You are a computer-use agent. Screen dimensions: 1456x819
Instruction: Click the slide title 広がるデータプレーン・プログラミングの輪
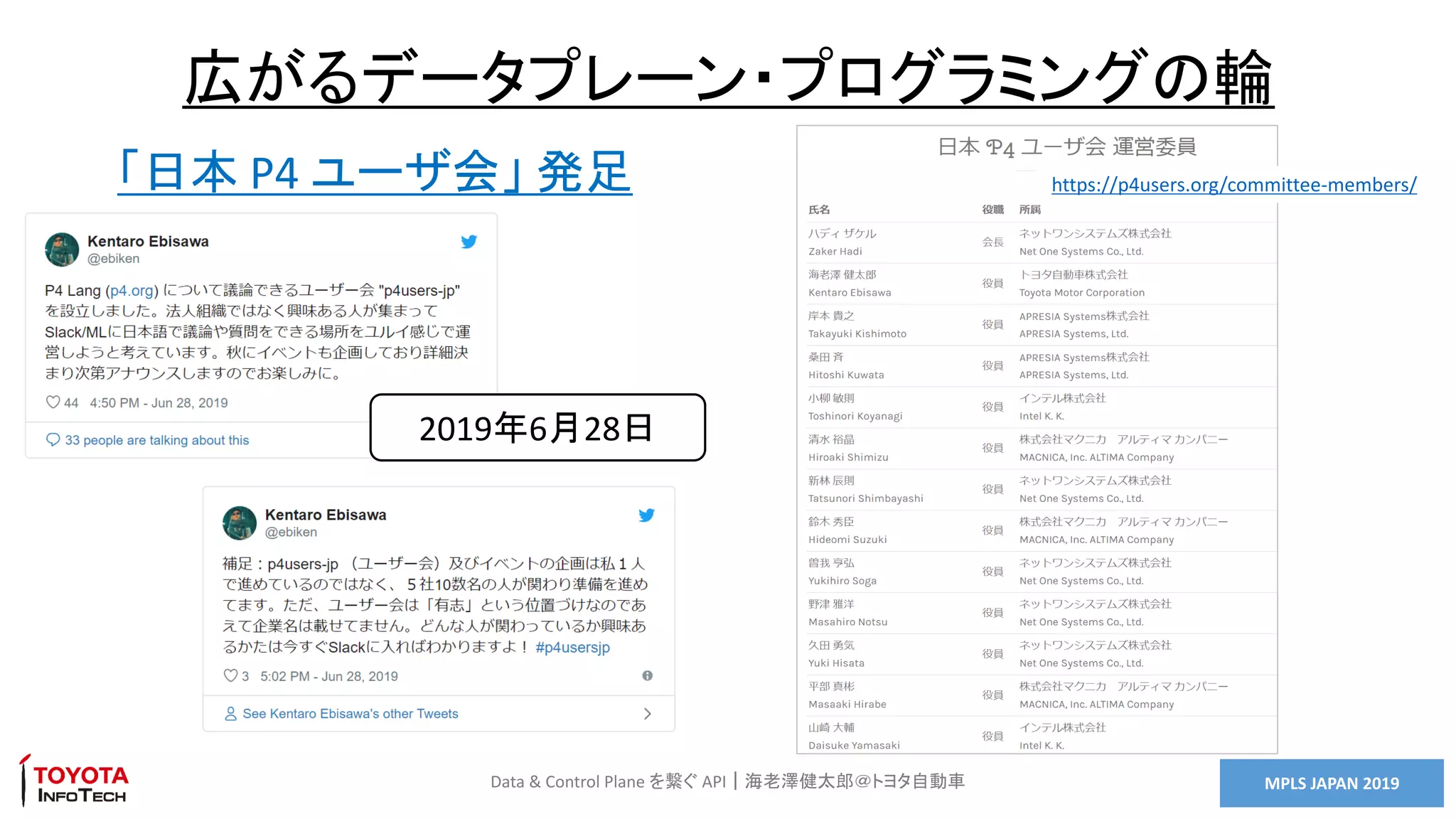pyautogui.click(x=728, y=77)
